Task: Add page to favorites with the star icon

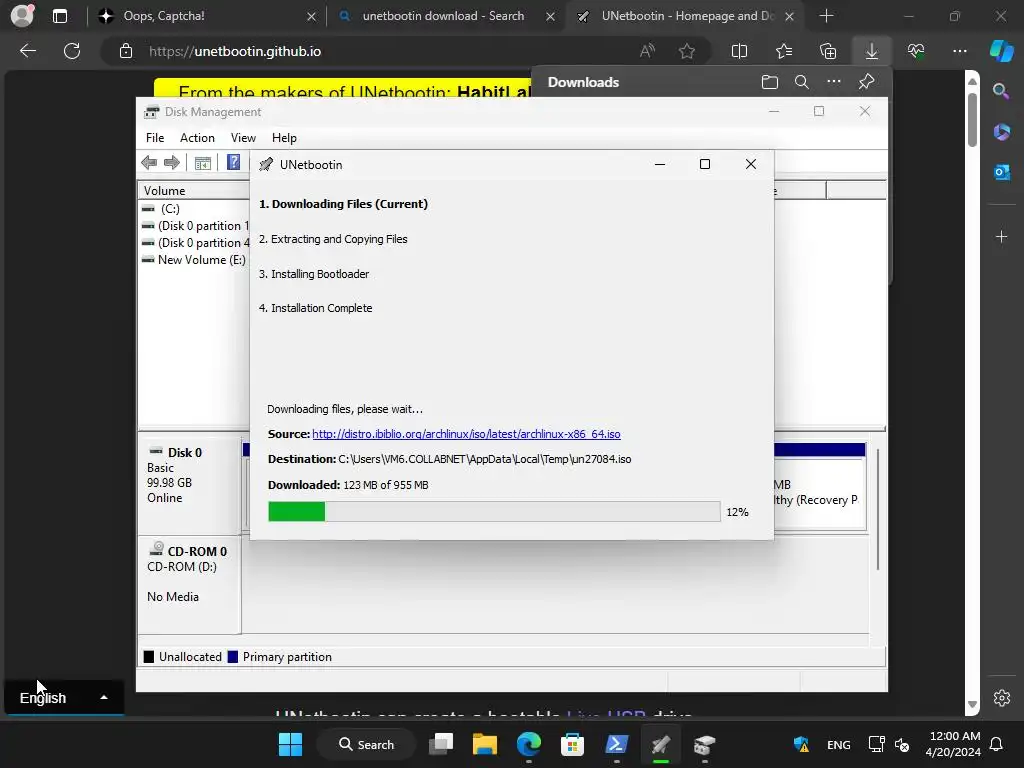Action: coord(686,51)
